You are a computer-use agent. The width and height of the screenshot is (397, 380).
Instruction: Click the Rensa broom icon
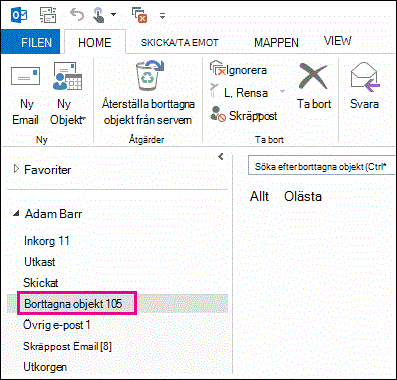click(x=214, y=91)
